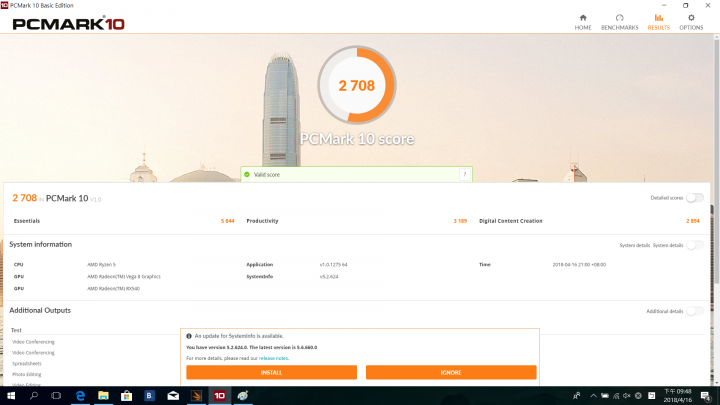
Task: Turn on the System details toggle
Action: coord(695,245)
